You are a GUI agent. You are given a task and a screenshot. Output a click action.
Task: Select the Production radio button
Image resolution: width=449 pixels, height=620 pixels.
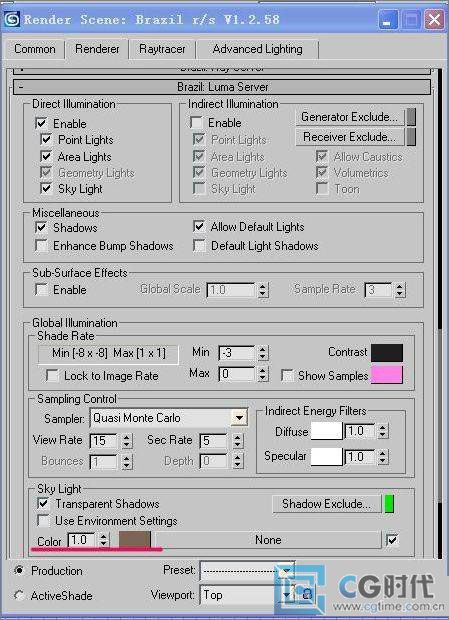coord(19,570)
